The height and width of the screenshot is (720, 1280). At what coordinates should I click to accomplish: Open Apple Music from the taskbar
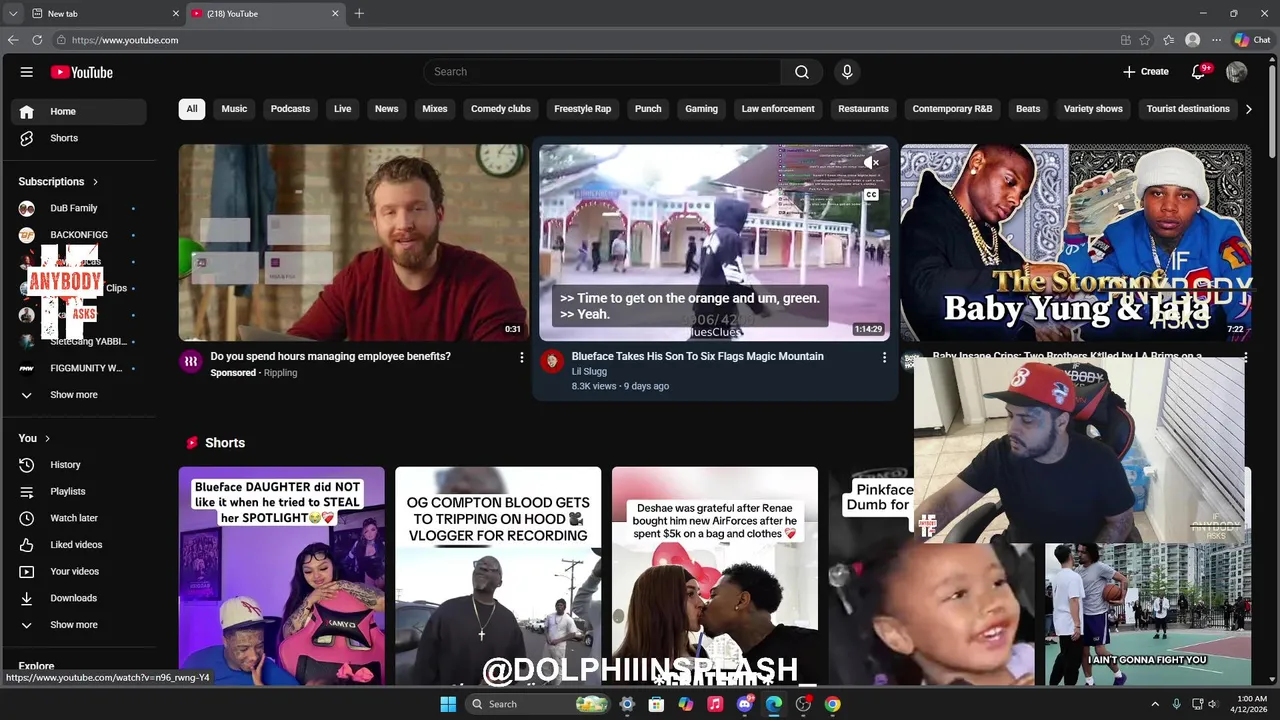point(715,704)
